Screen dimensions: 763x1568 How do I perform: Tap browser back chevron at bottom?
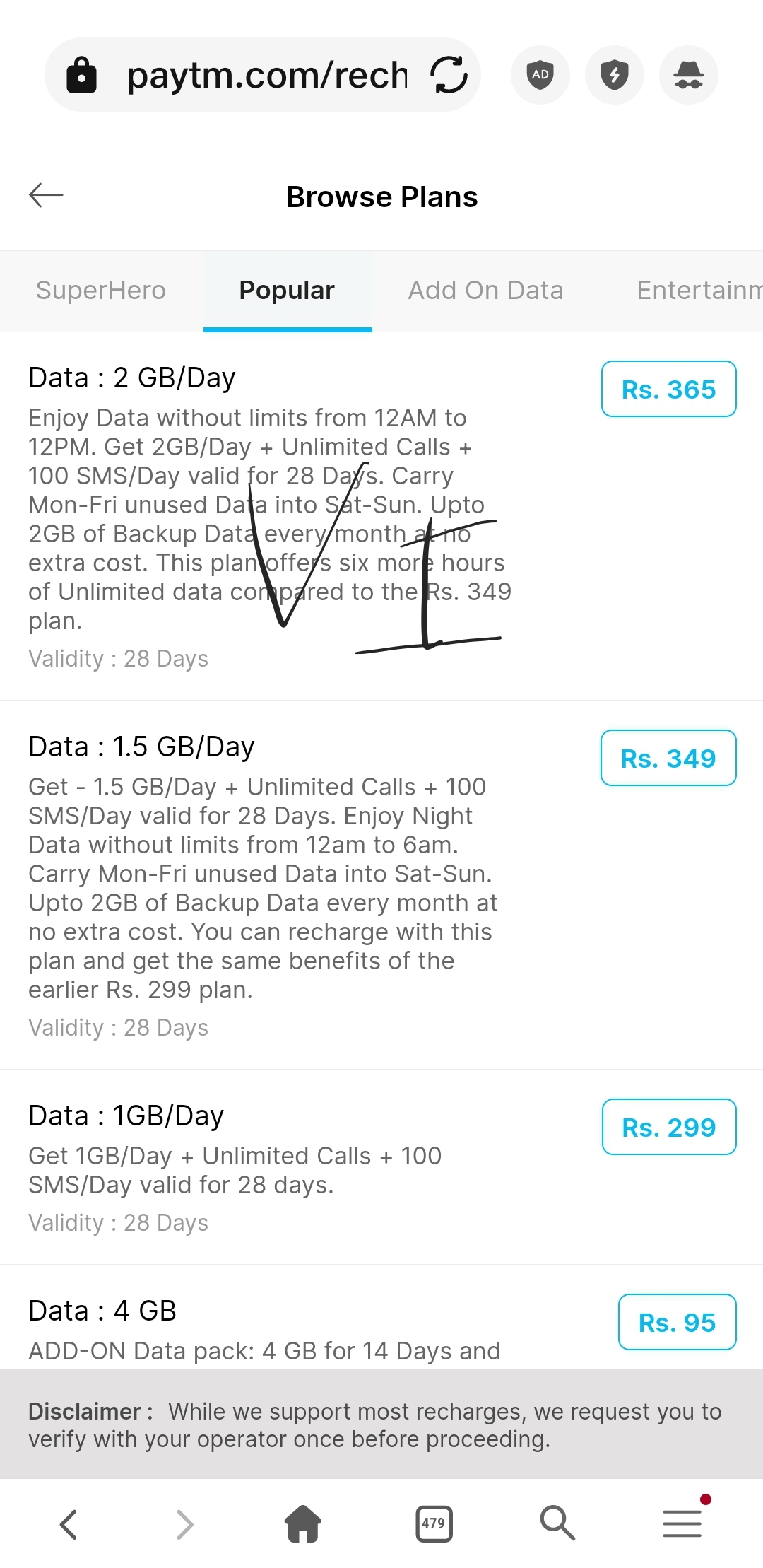pos(69,1524)
